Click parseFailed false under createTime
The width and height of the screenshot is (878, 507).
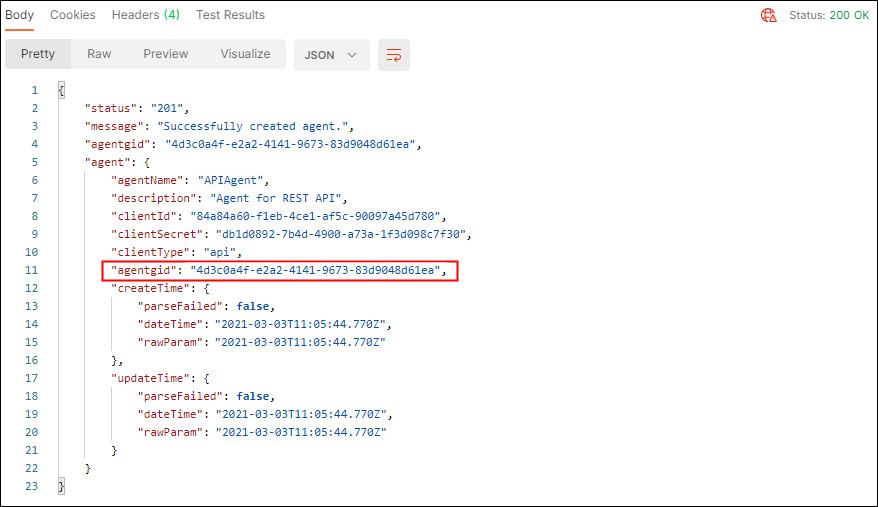253,306
